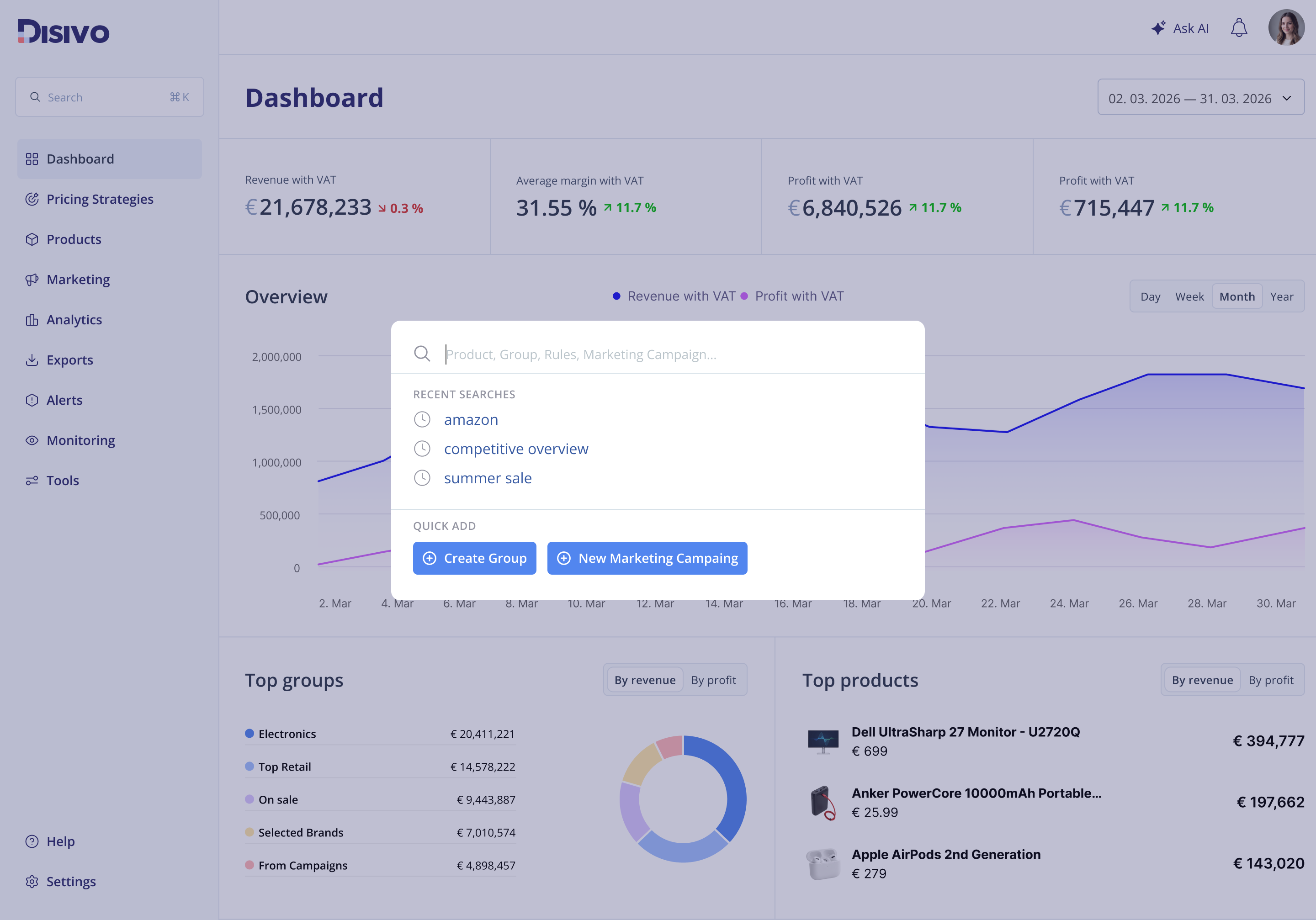The width and height of the screenshot is (1316, 920).
Task: Click From Campaigns pink color dot
Action: tap(249, 864)
